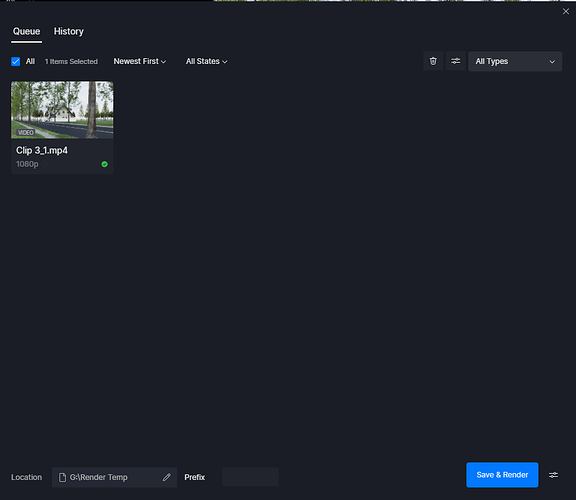Viewport: 576px width, 500px height.
Task: Open the filter settings sliders beside All Types
Action: coord(456,61)
